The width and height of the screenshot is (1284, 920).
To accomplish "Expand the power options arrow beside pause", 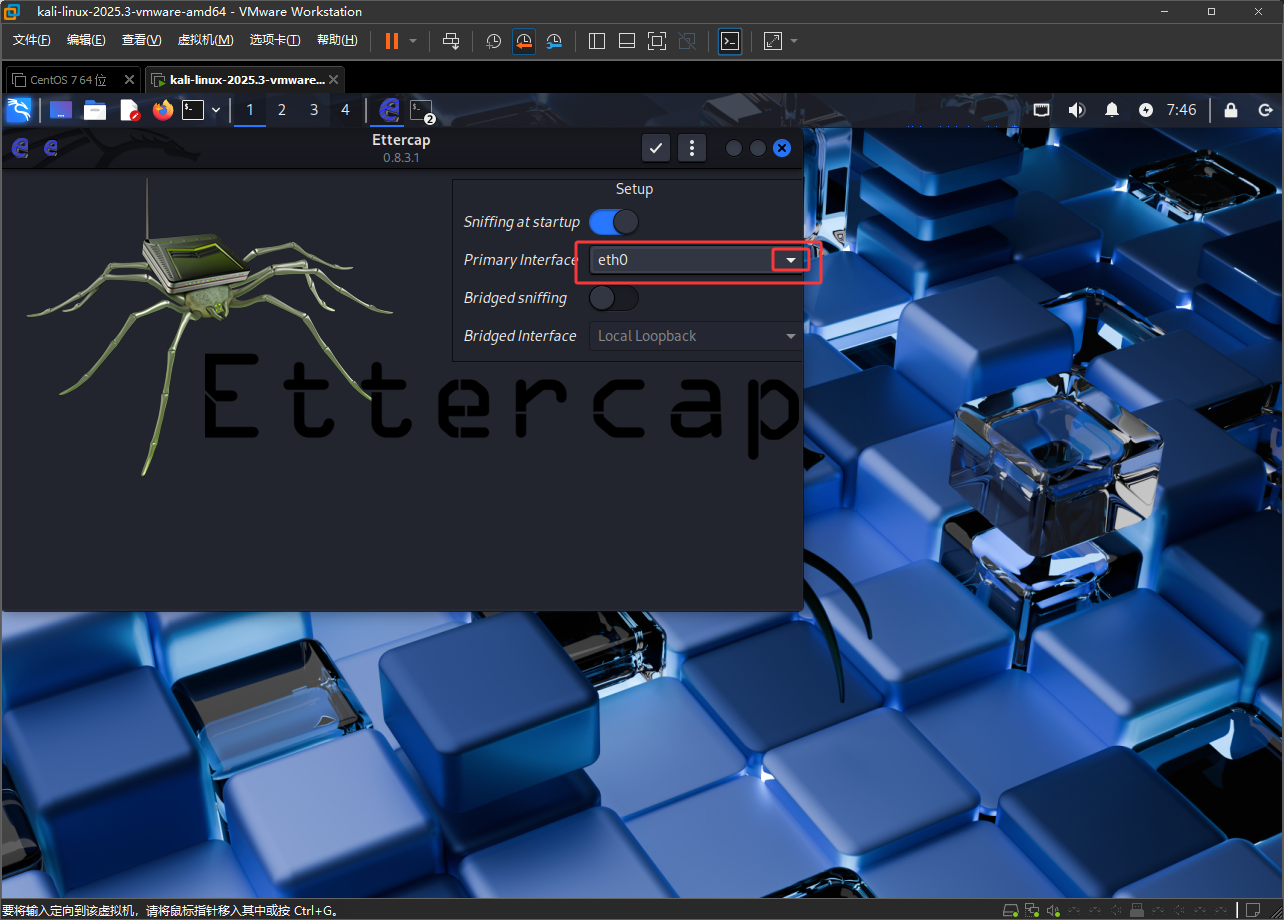I will [x=413, y=41].
